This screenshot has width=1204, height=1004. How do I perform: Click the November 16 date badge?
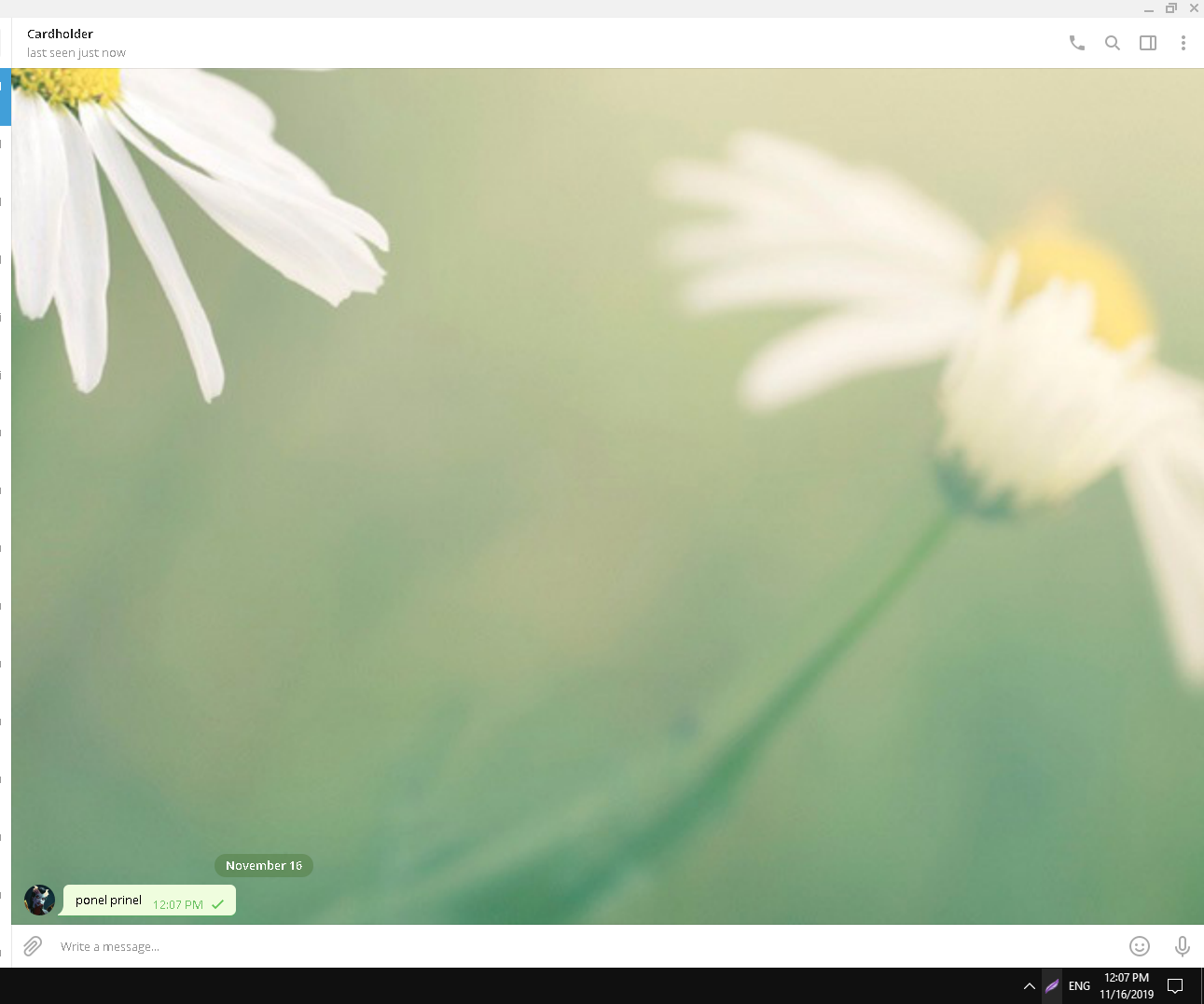pos(264,865)
